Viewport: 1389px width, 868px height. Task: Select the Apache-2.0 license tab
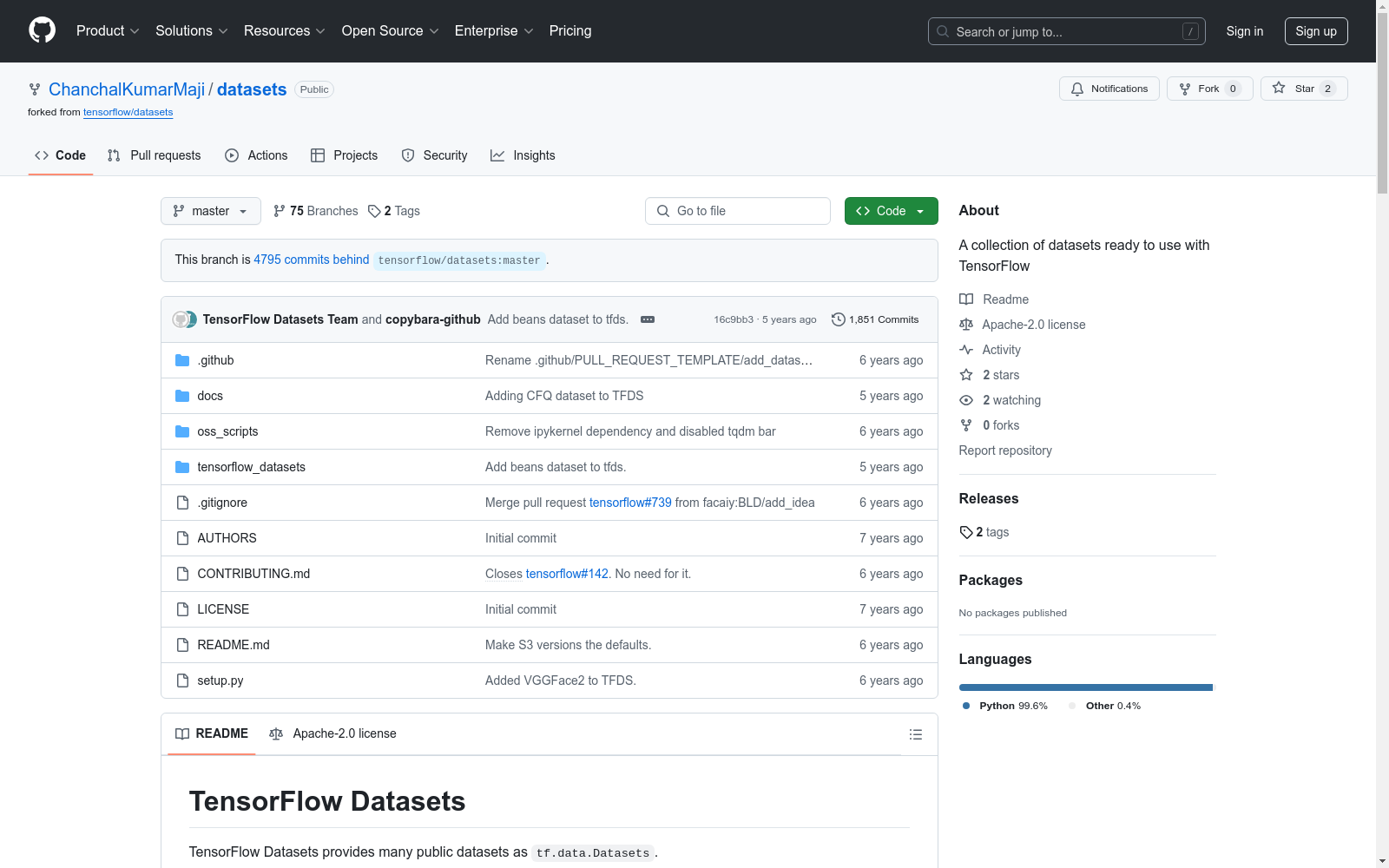click(333, 734)
